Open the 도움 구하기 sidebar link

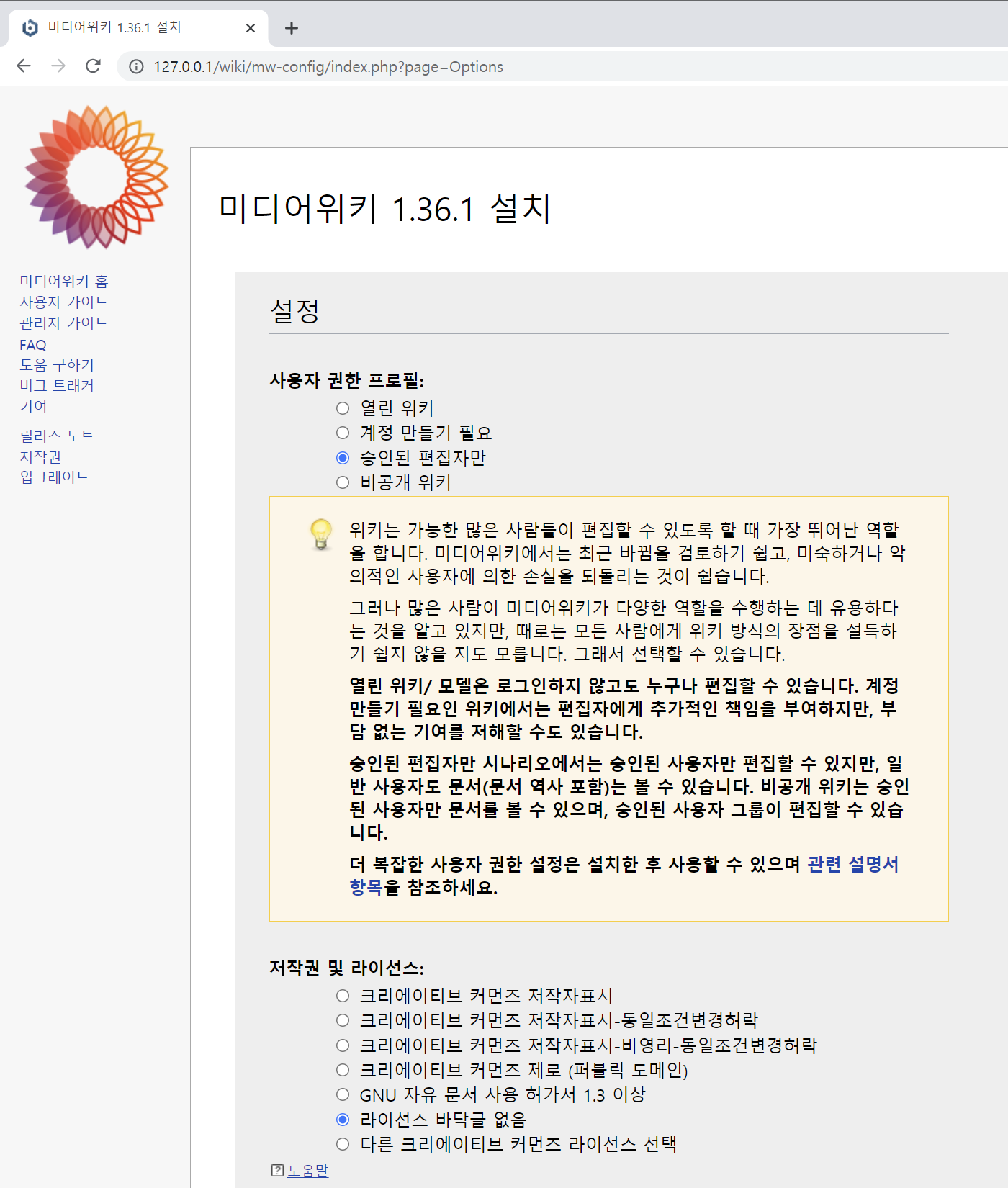pos(57,365)
